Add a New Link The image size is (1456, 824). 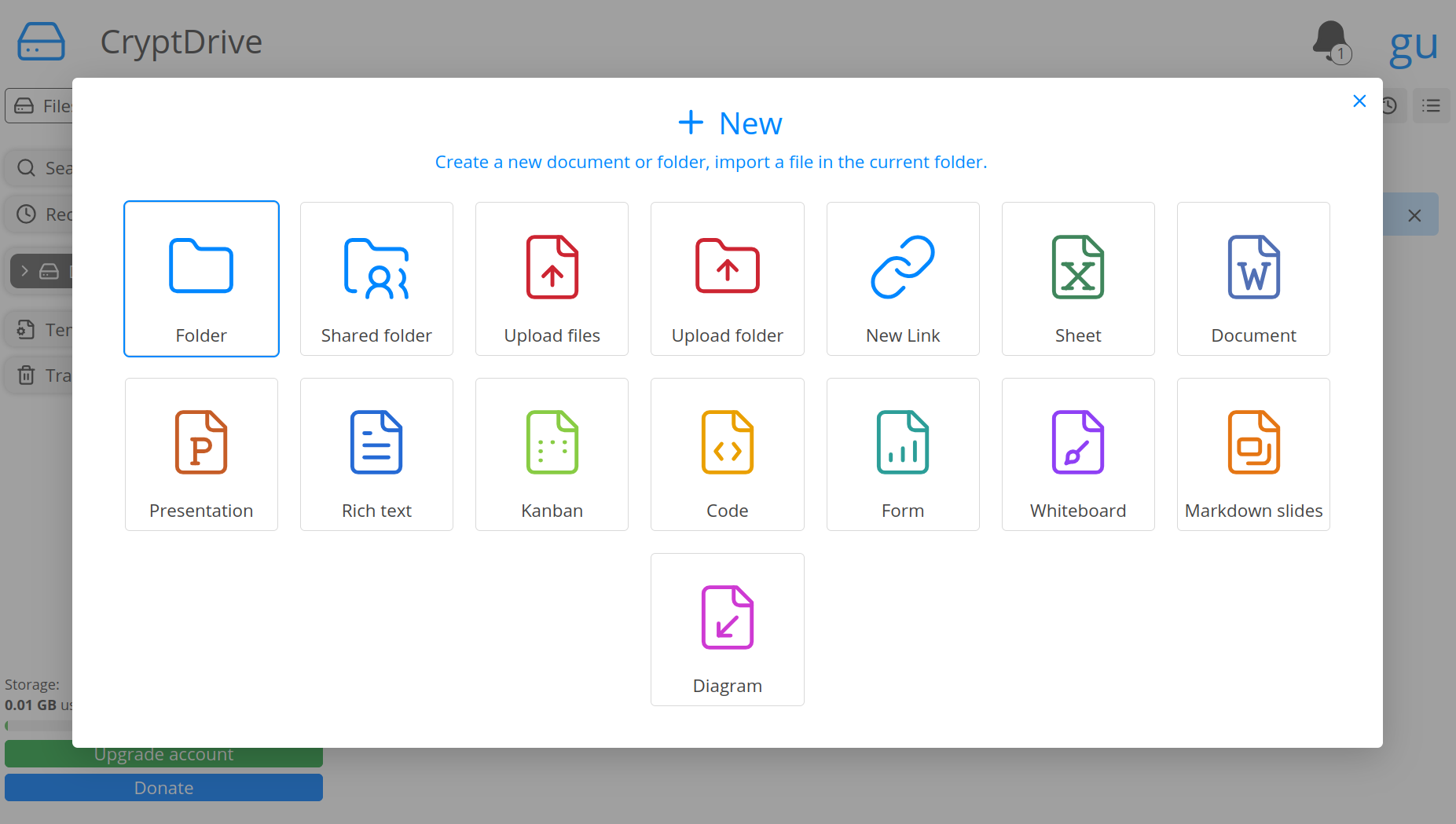click(903, 279)
